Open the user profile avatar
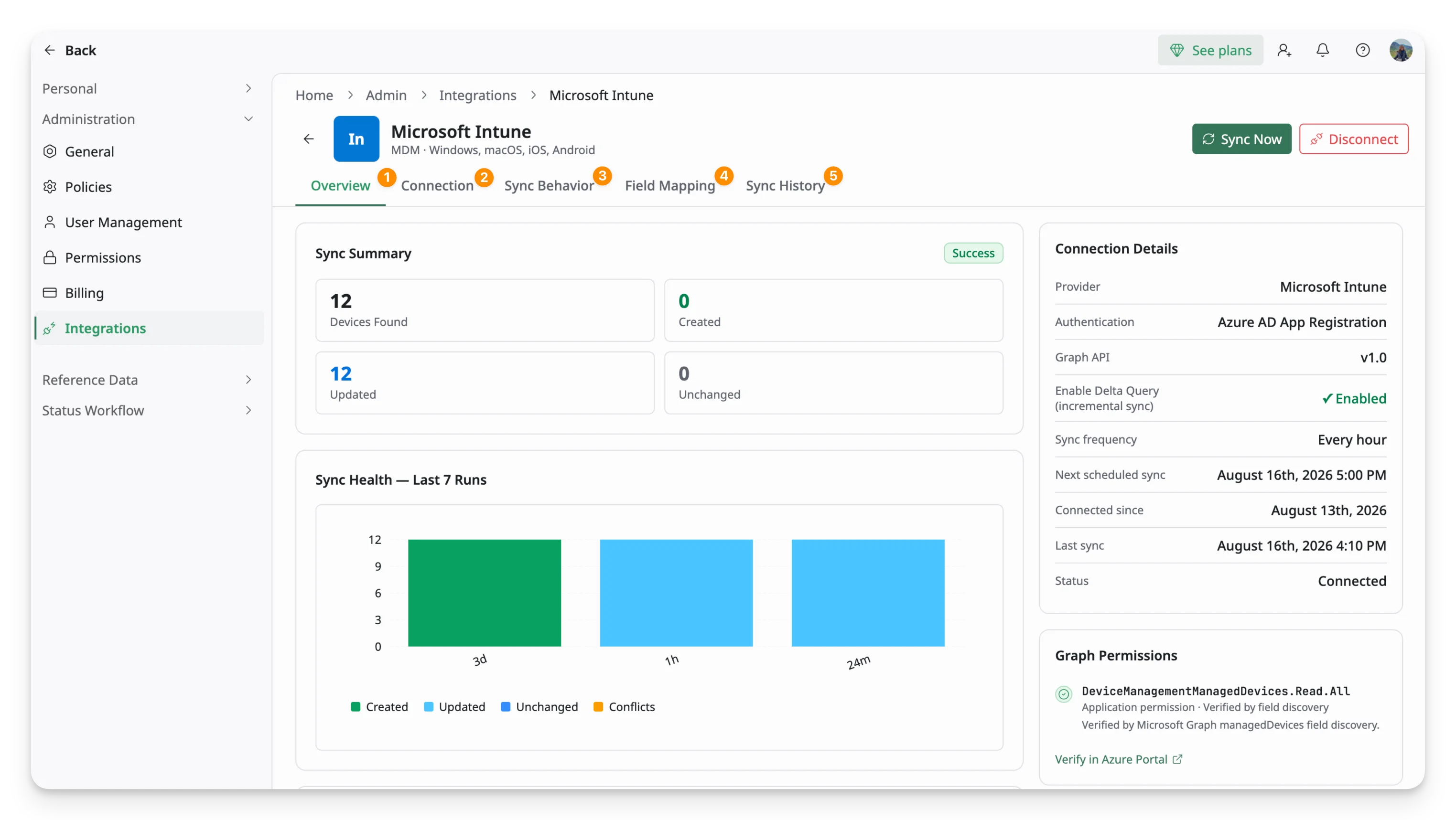Screen dimensions: 1456x820 tap(1401, 50)
